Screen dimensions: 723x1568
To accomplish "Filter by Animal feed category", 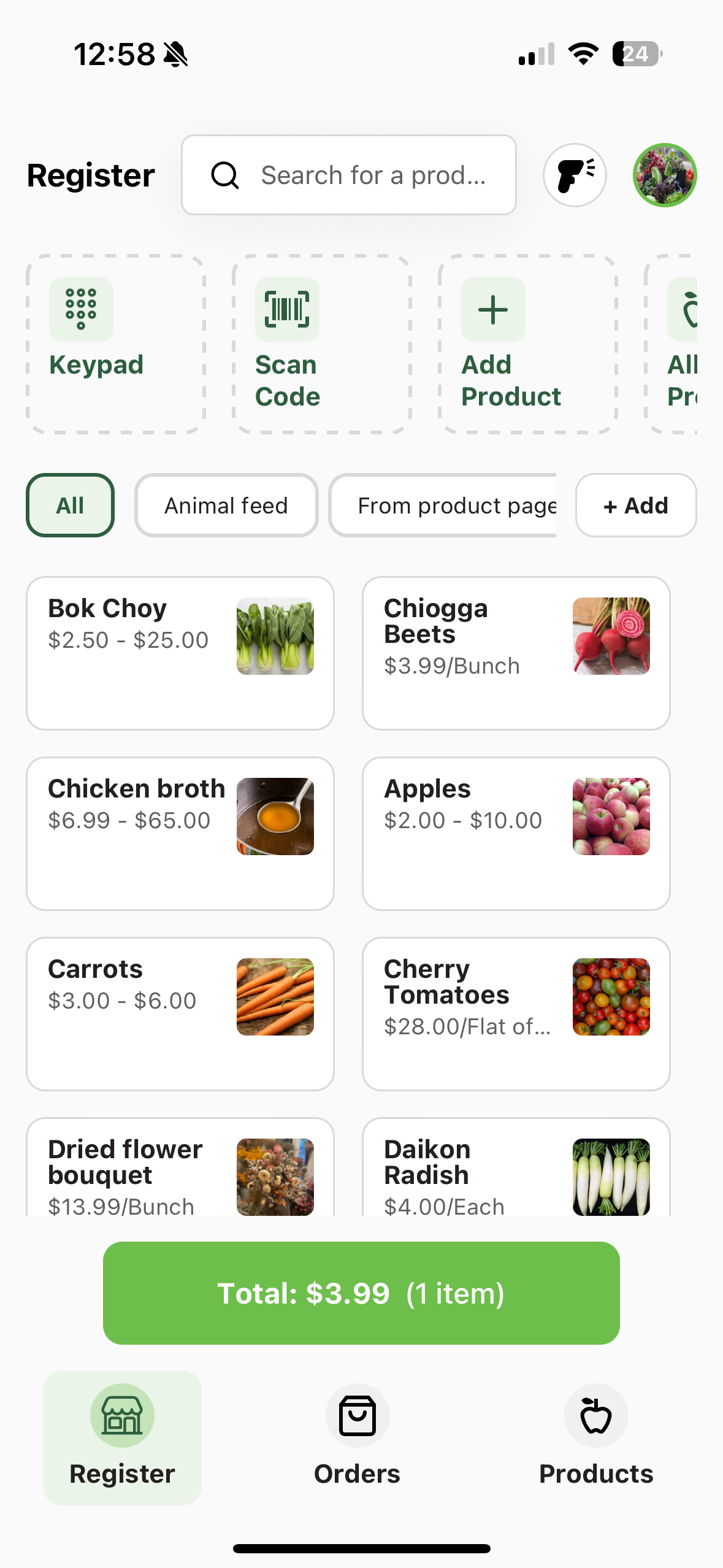I will [226, 505].
